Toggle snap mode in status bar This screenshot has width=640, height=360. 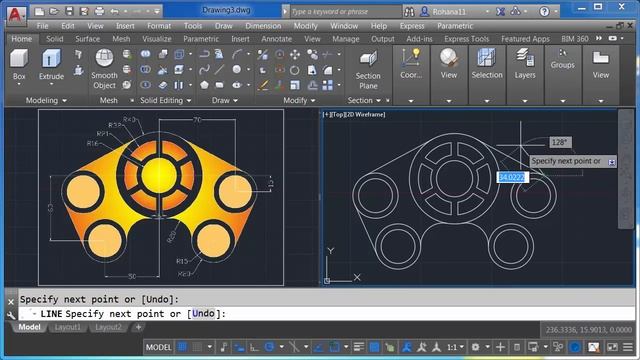tap(197, 347)
